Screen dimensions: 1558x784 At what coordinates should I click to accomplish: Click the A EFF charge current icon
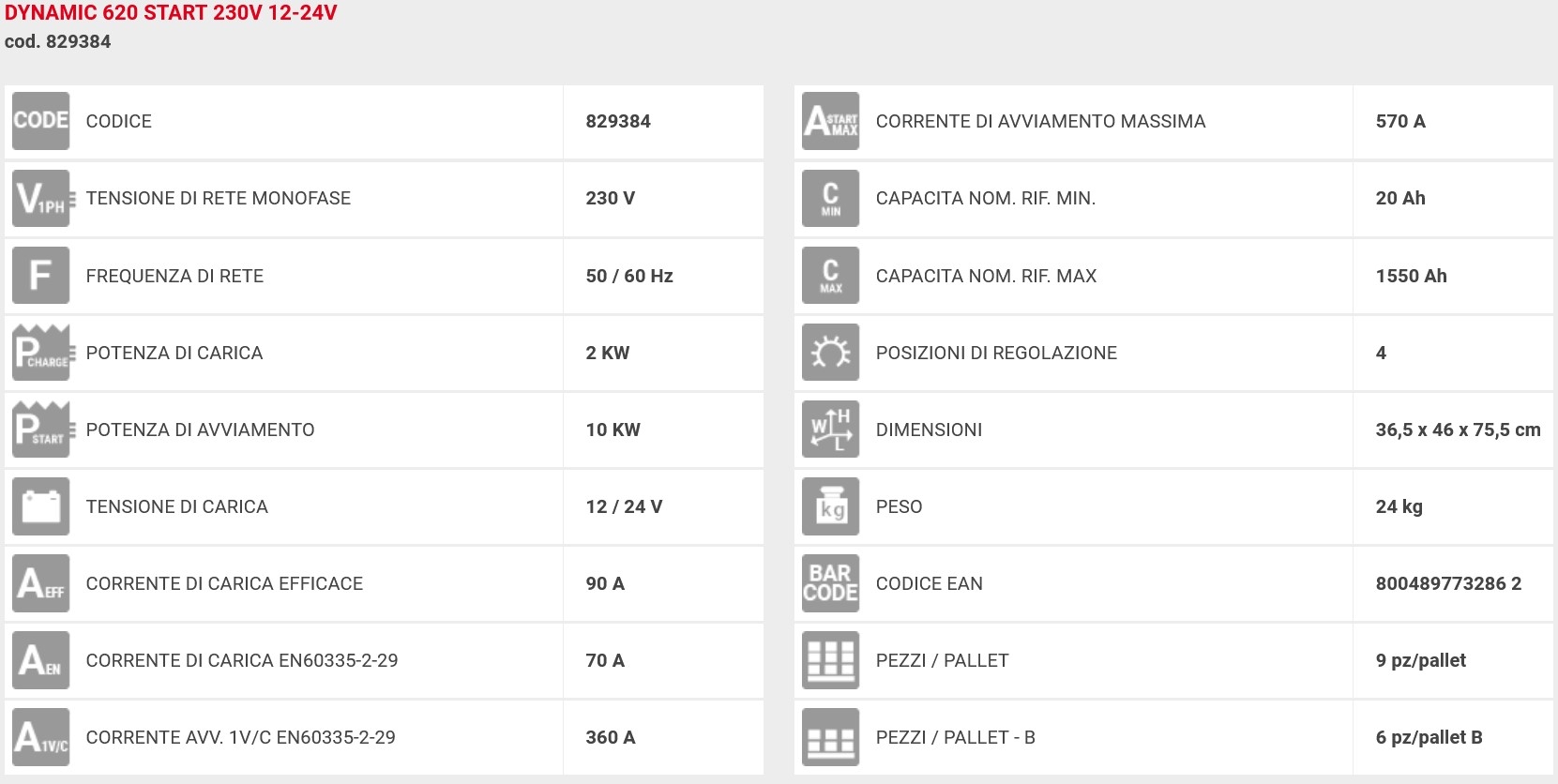click(x=41, y=583)
